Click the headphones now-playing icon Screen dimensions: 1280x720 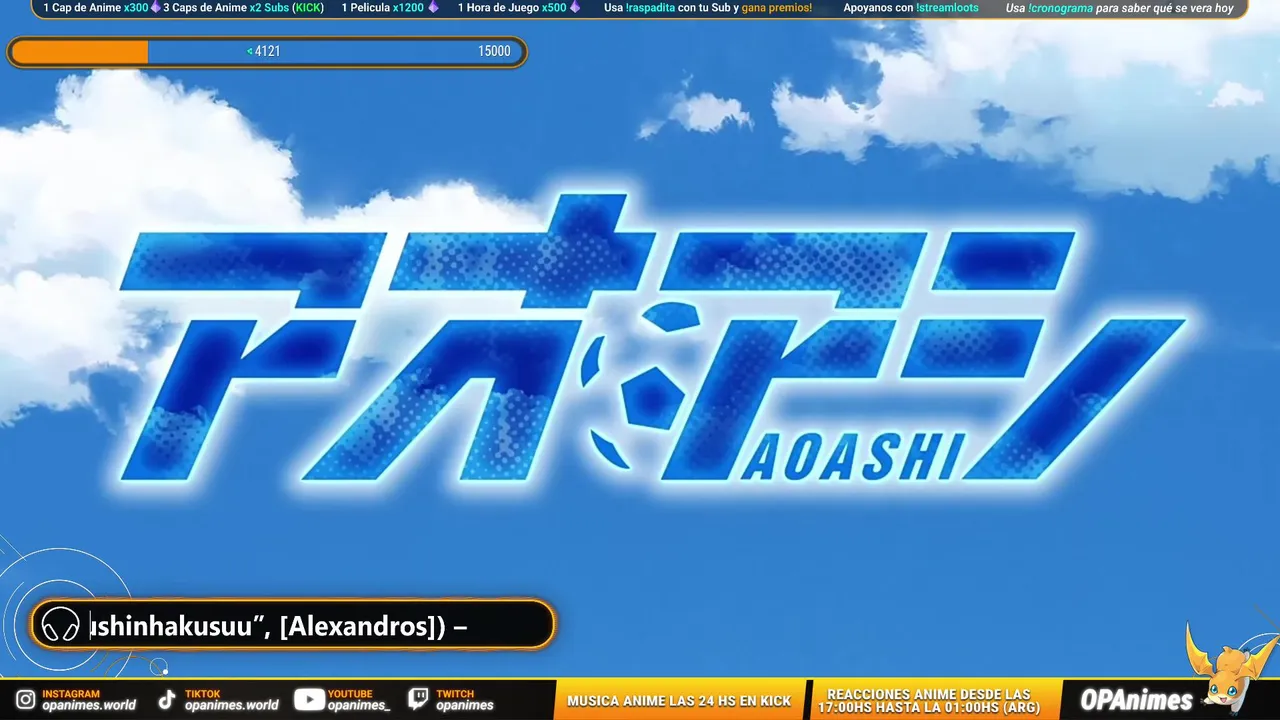tap(61, 625)
